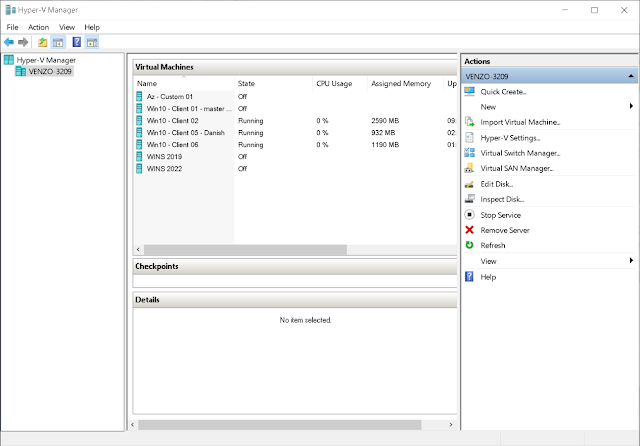Click the WINS 2019 VM icon
The width and height of the screenshot is (640, 446).
click(x=139, y=157)
